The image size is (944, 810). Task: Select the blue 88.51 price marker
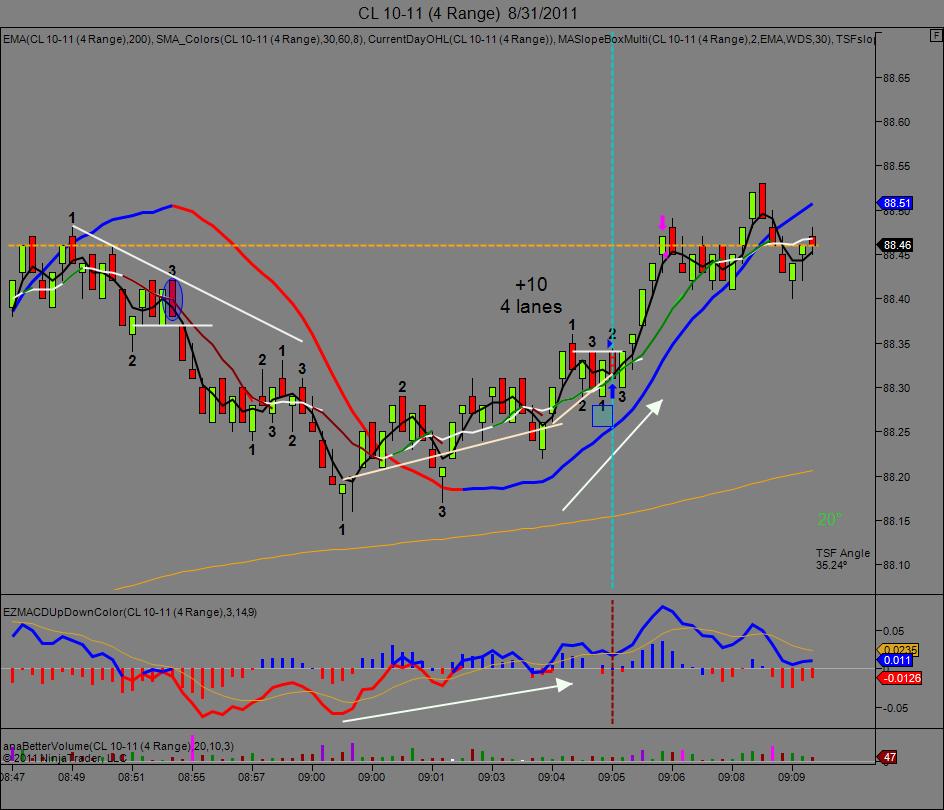[x=896, y=203]
